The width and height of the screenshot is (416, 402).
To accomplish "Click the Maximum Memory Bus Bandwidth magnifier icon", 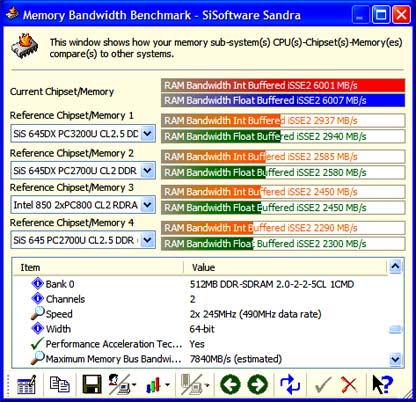I will tap(38, 358).
